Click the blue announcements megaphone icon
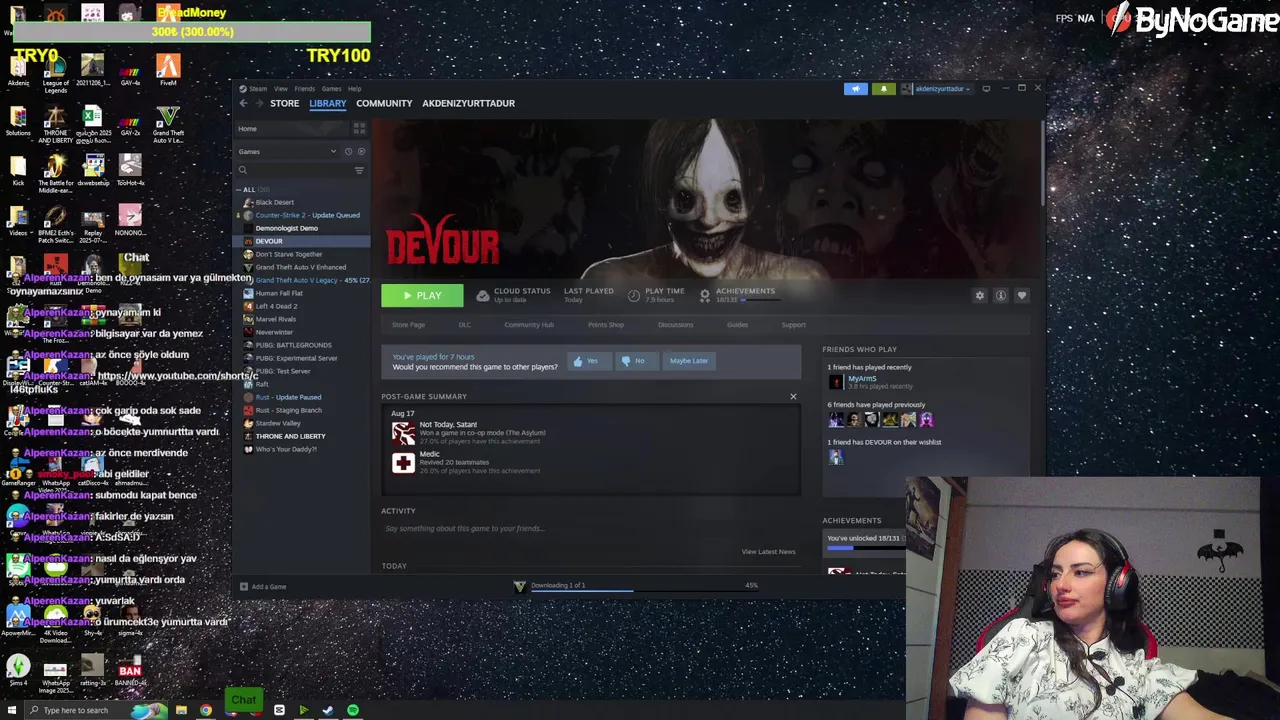The height and width of the screenshot is (720, 1280). click(855, 89)
